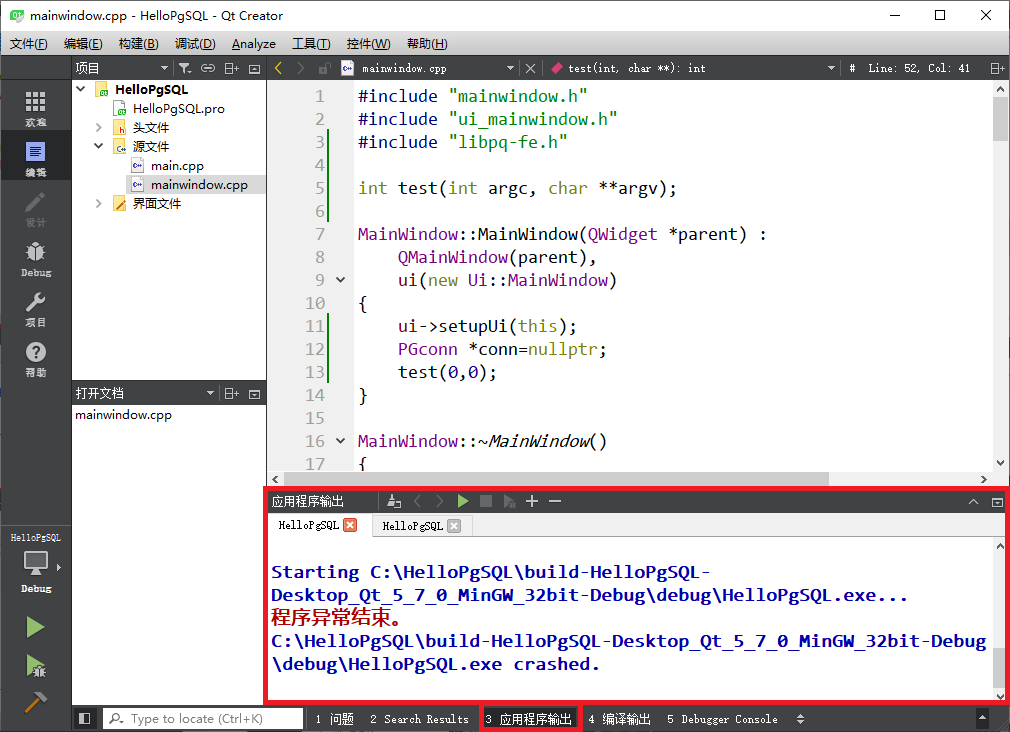
Task: Split the editor with the split icon
Action: (x=995, y=68)
